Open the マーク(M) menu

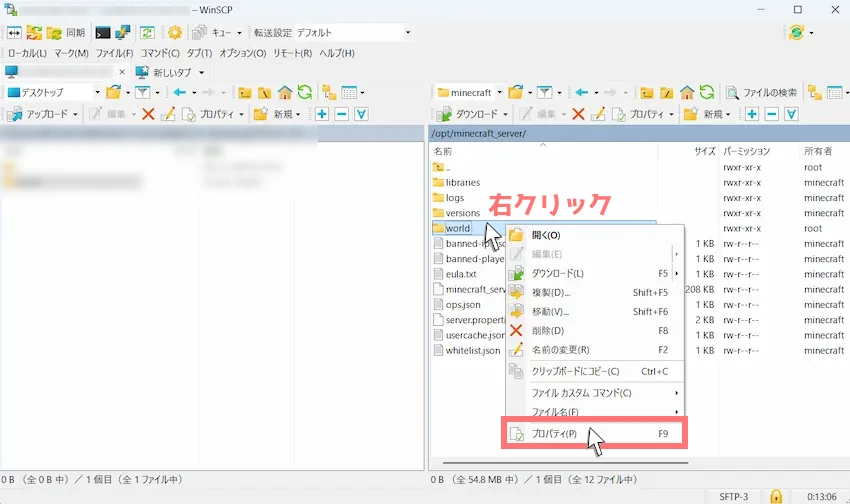[71, 53]
